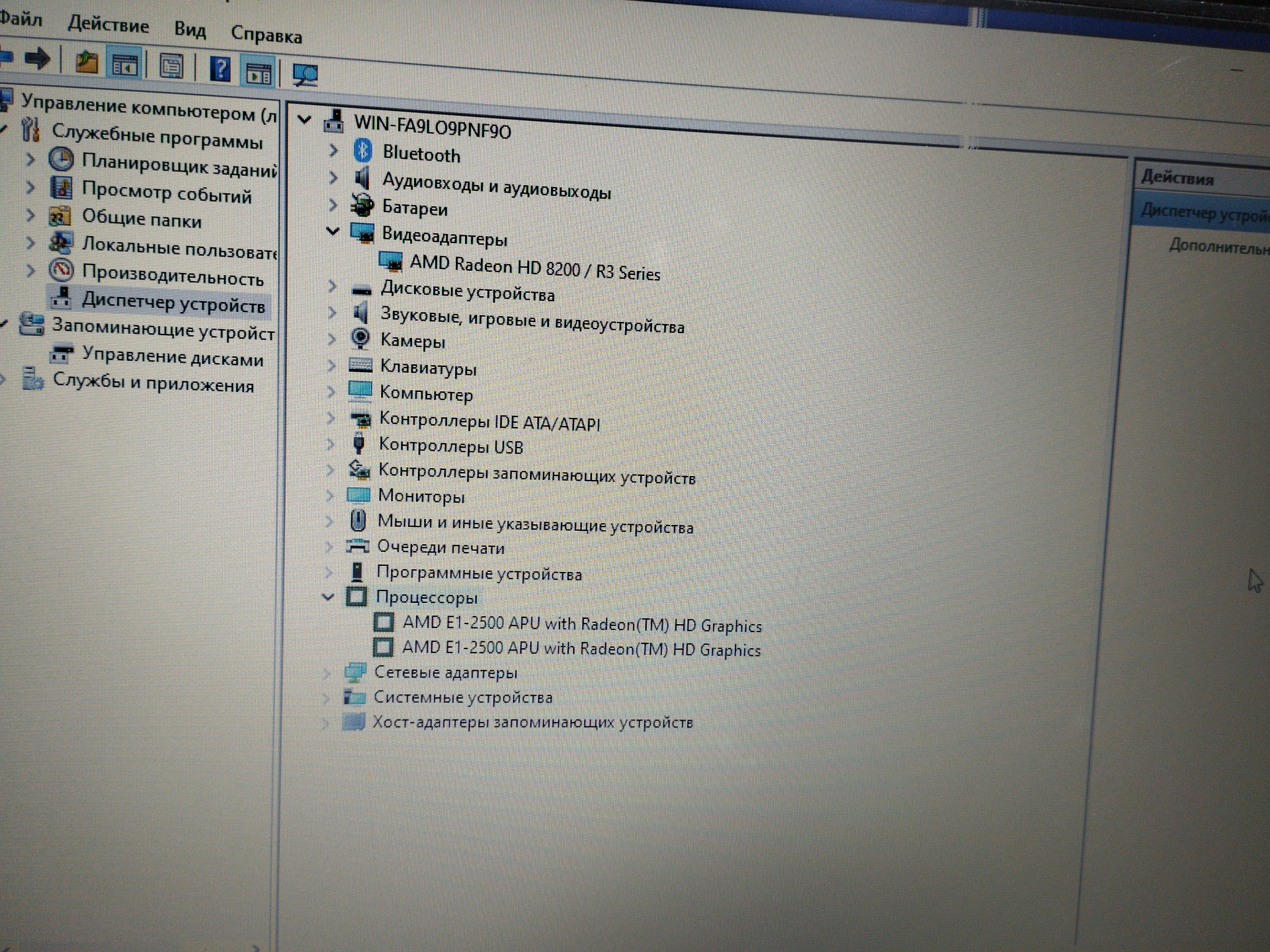Click the computer icon beside WIN-FA9LO9PNF9O
The height and width of the screenshot is (952, 1270).
[334, 122]
